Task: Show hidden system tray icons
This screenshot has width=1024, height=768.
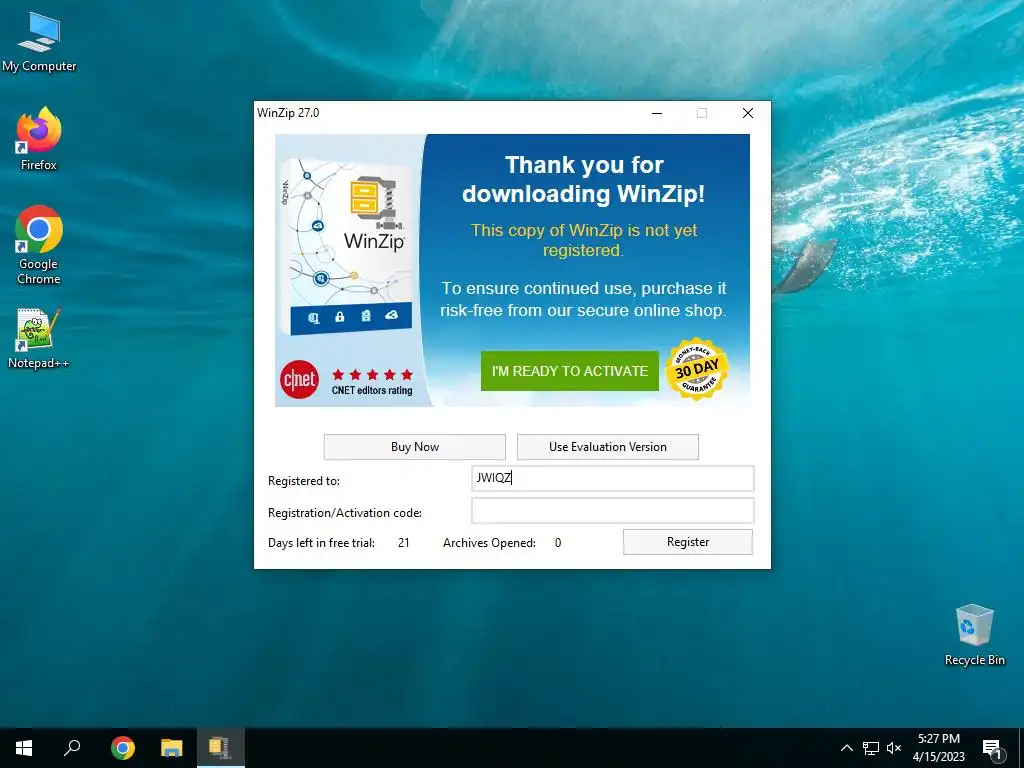Action: pos(846,748)
